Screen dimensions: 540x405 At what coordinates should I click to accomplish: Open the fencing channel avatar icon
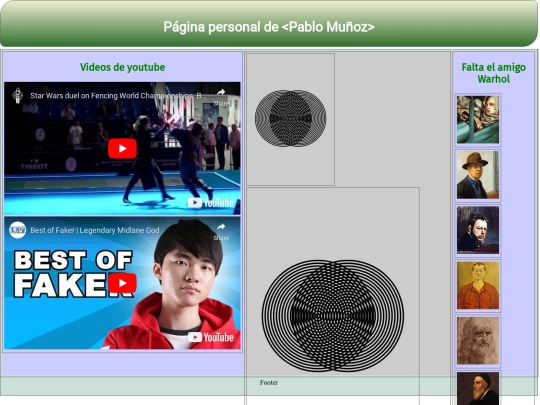coord(18,95)
